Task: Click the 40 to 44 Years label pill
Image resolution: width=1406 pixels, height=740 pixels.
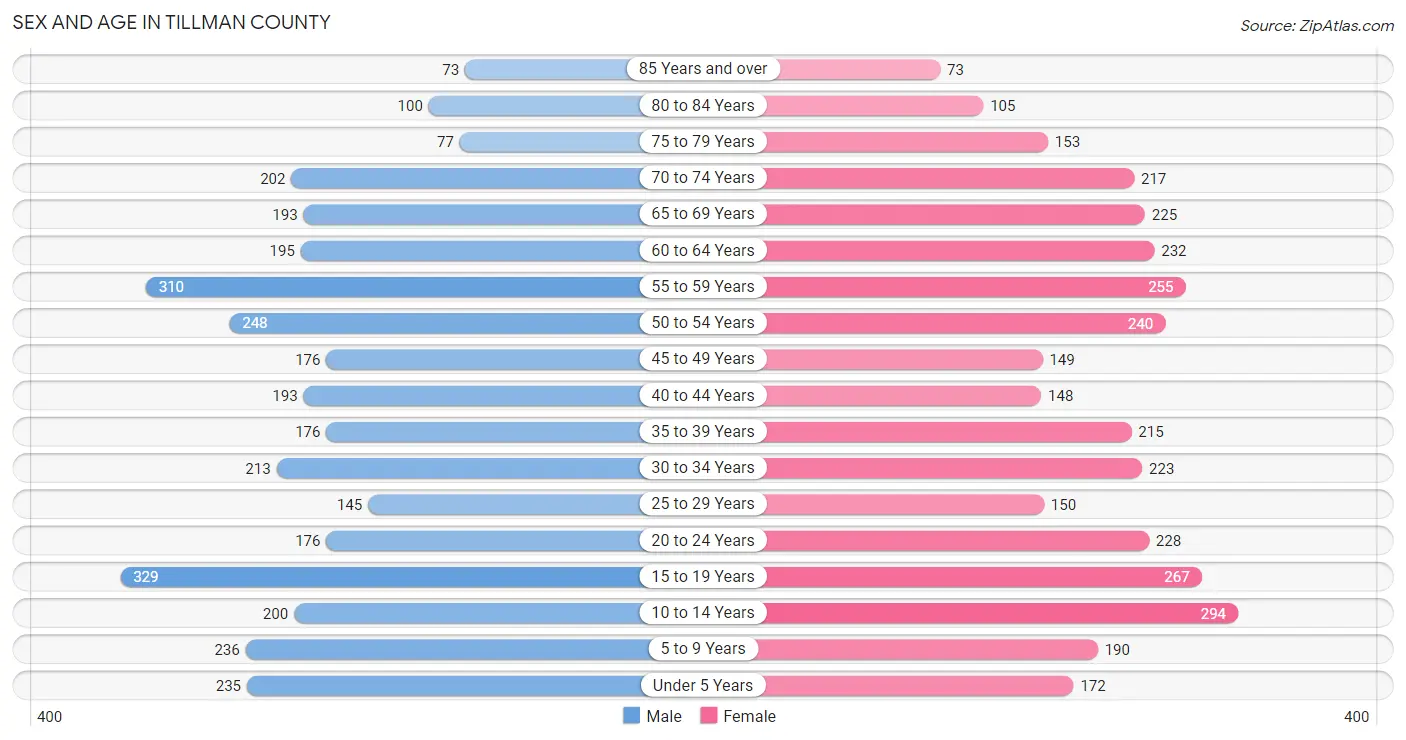Action: coord(703,396)
